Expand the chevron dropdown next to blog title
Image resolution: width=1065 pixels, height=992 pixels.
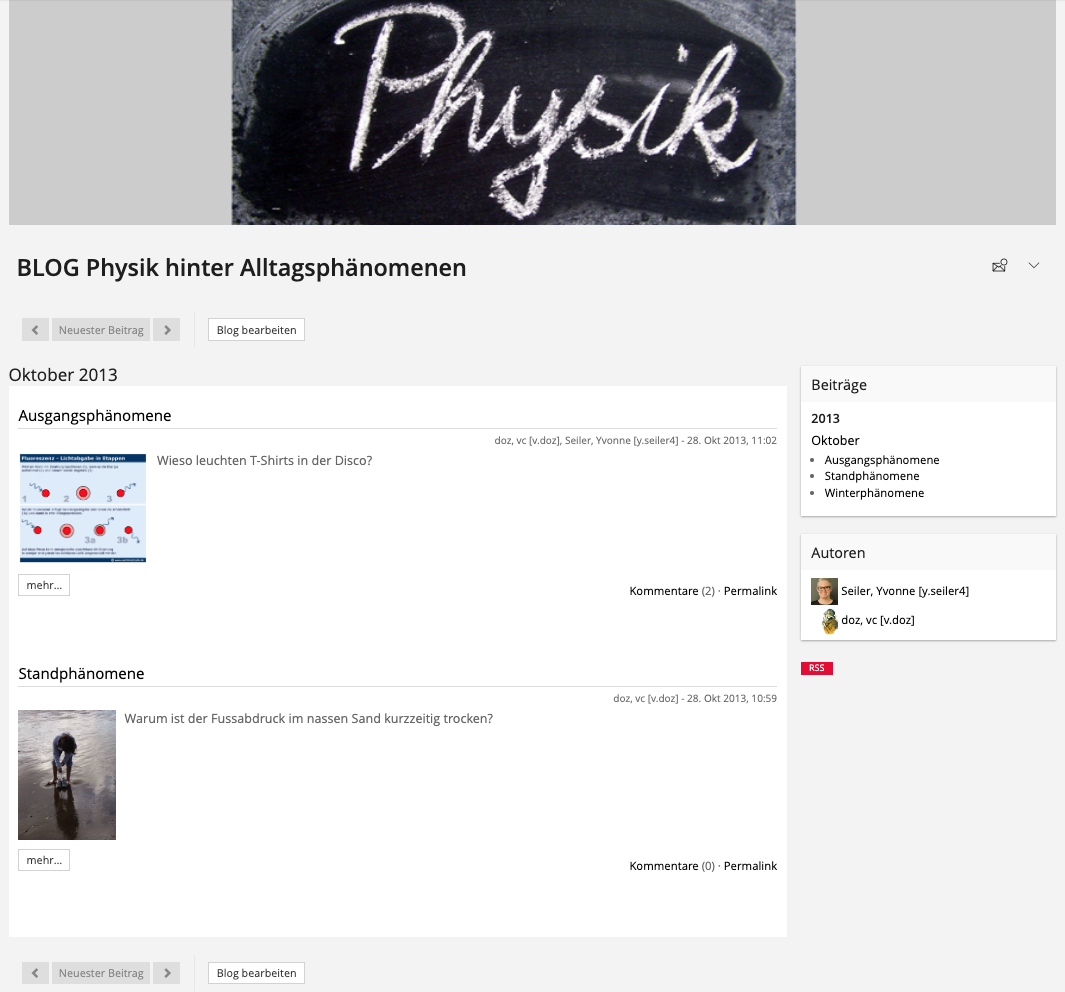click(x=1034, y=266)
